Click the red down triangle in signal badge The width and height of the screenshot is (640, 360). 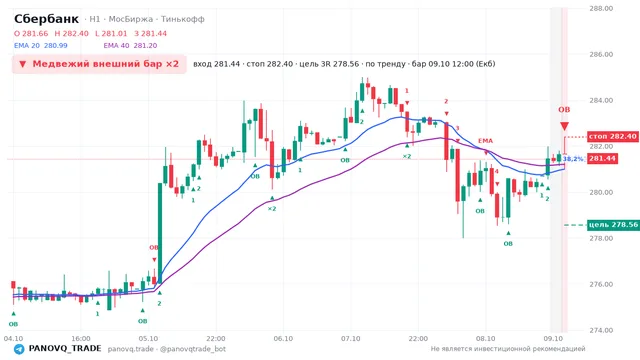(x=23, y=64)
